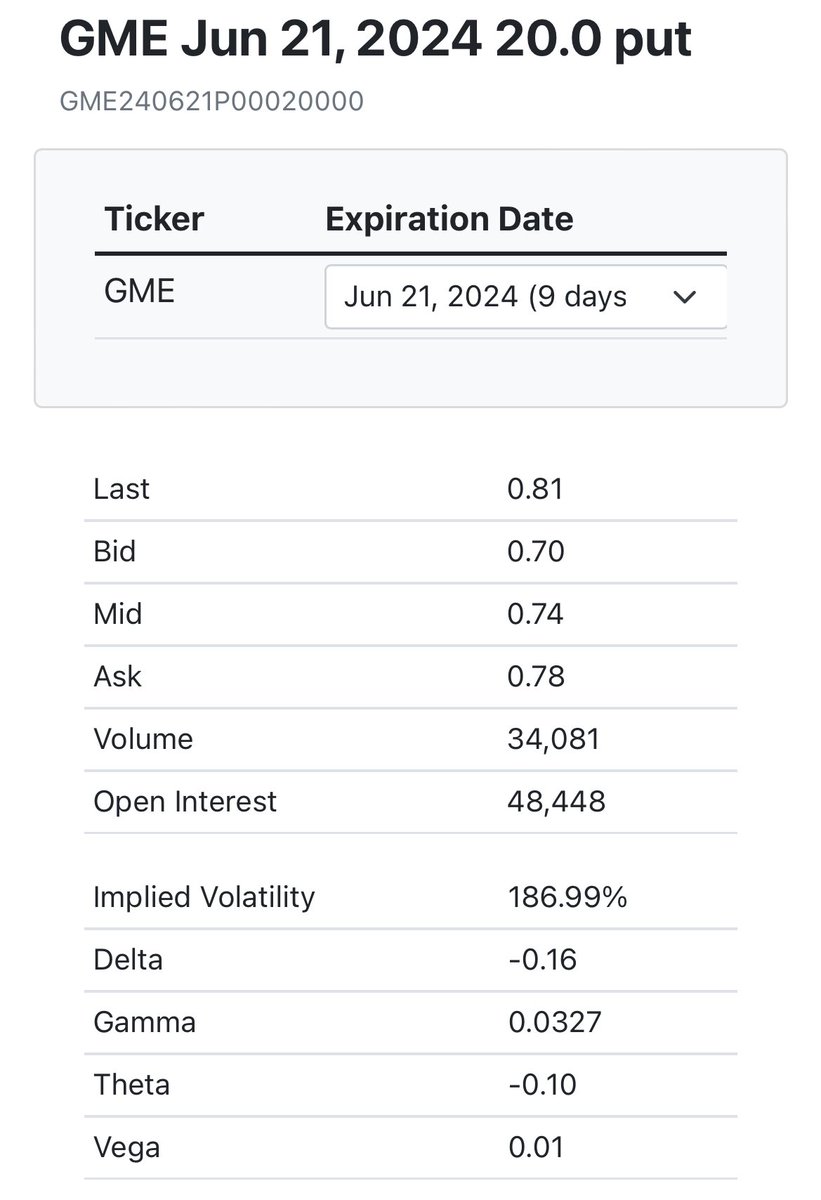
Task: Click the Open Interest value 48,448
Action: [x=556, y=801]
